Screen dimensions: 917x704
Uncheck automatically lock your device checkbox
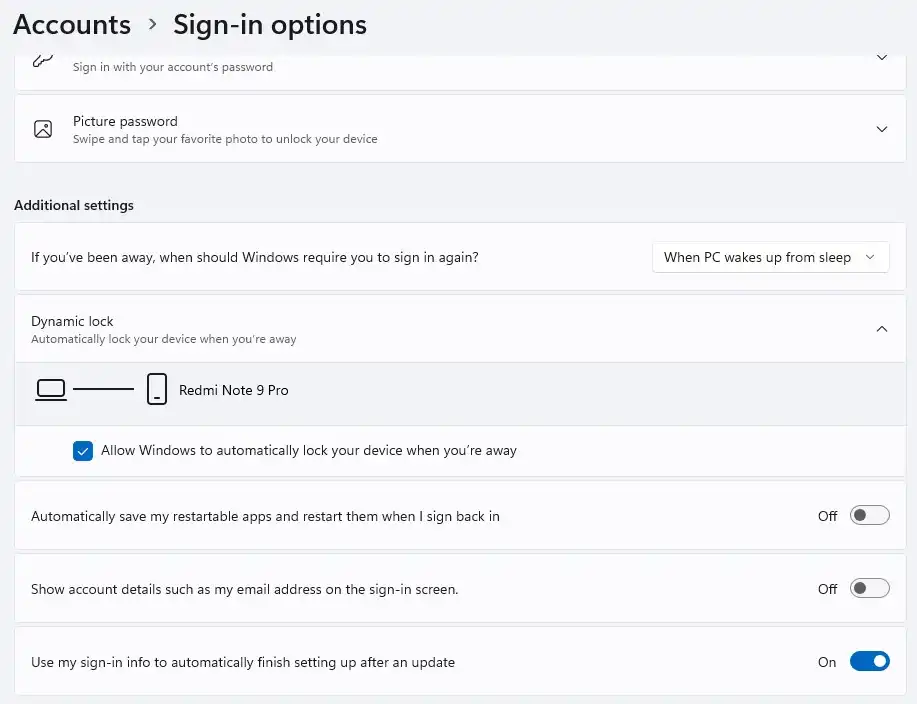point(83,451)
